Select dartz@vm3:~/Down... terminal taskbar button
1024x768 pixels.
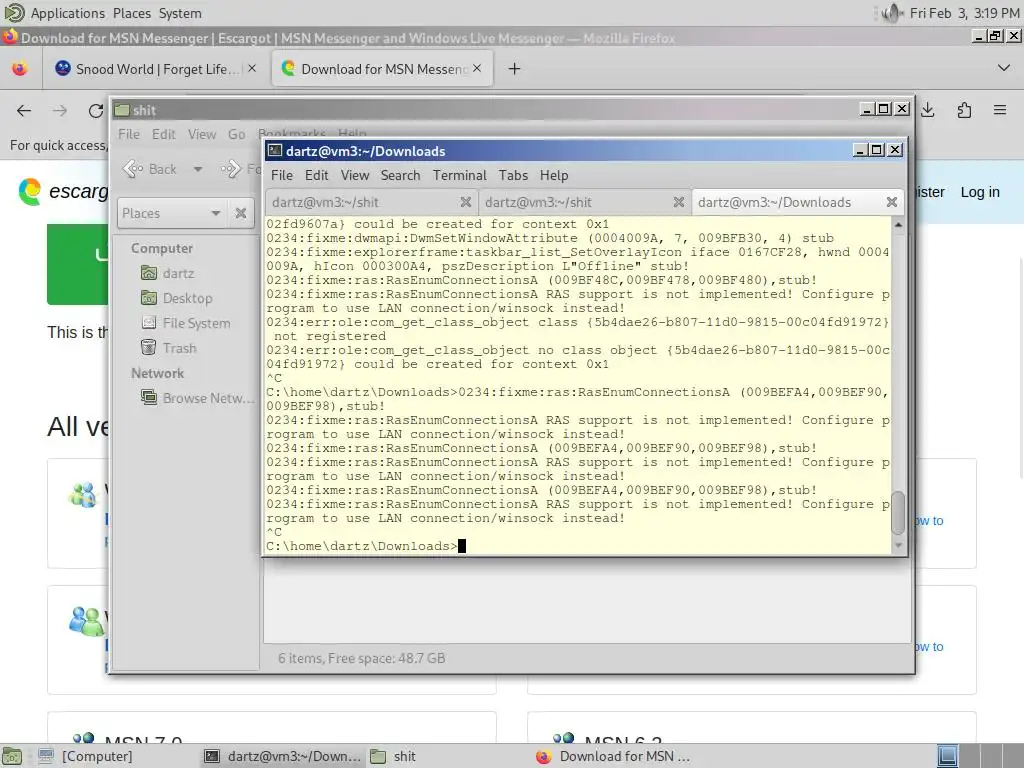tap(282, 756)
